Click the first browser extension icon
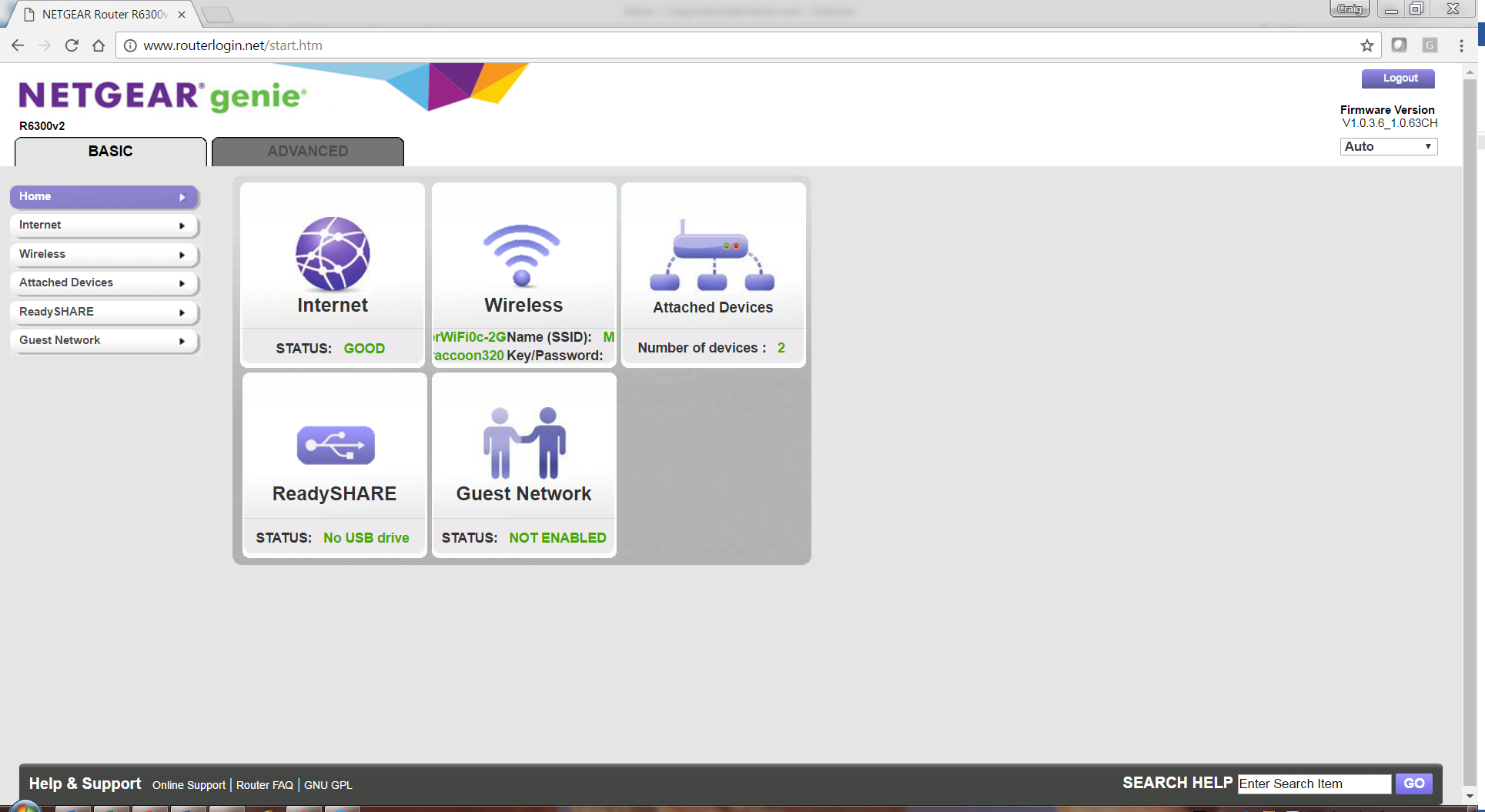 coord(1400,45)
